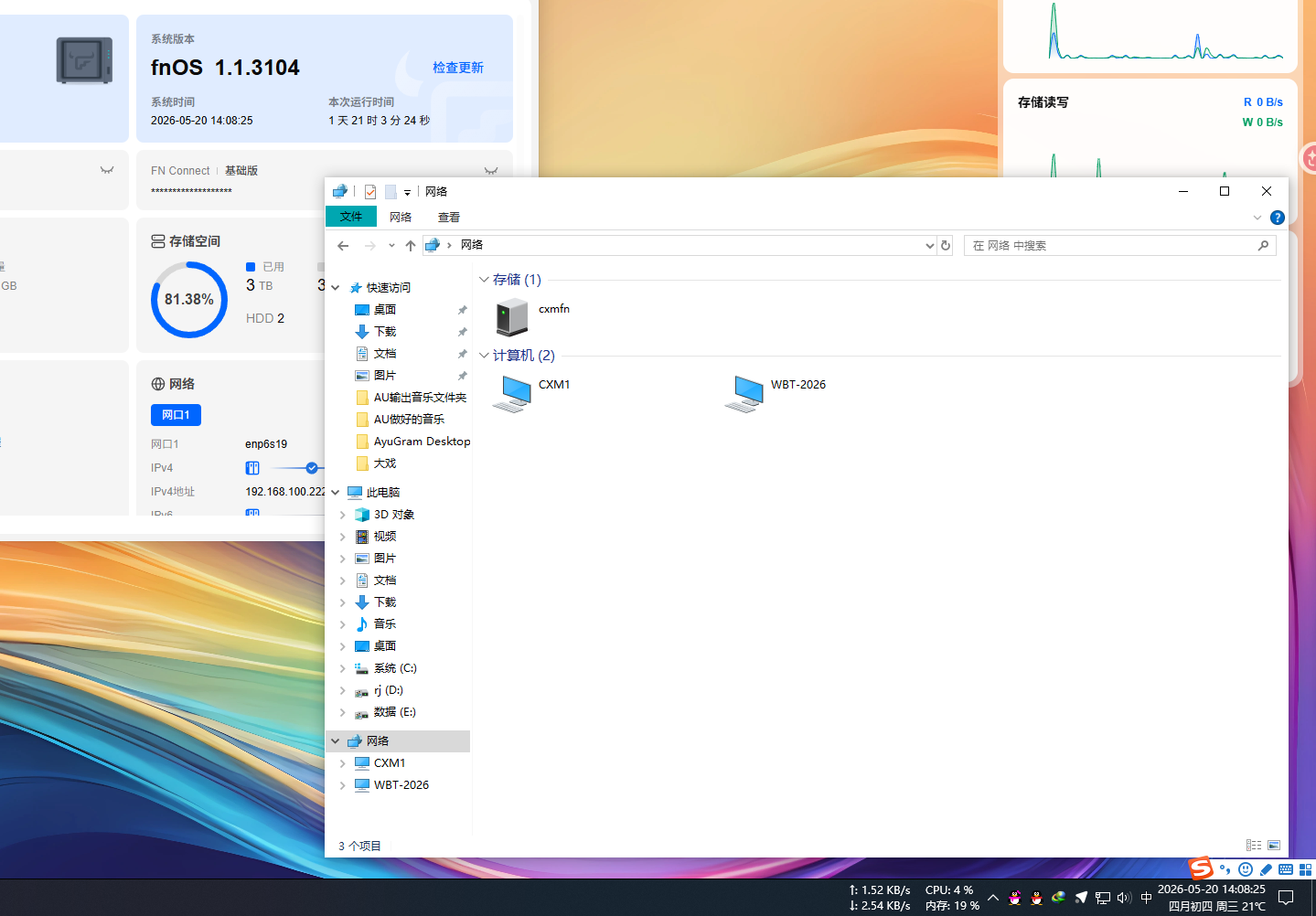Open the 查看 ribbon tab

[449, 217]
